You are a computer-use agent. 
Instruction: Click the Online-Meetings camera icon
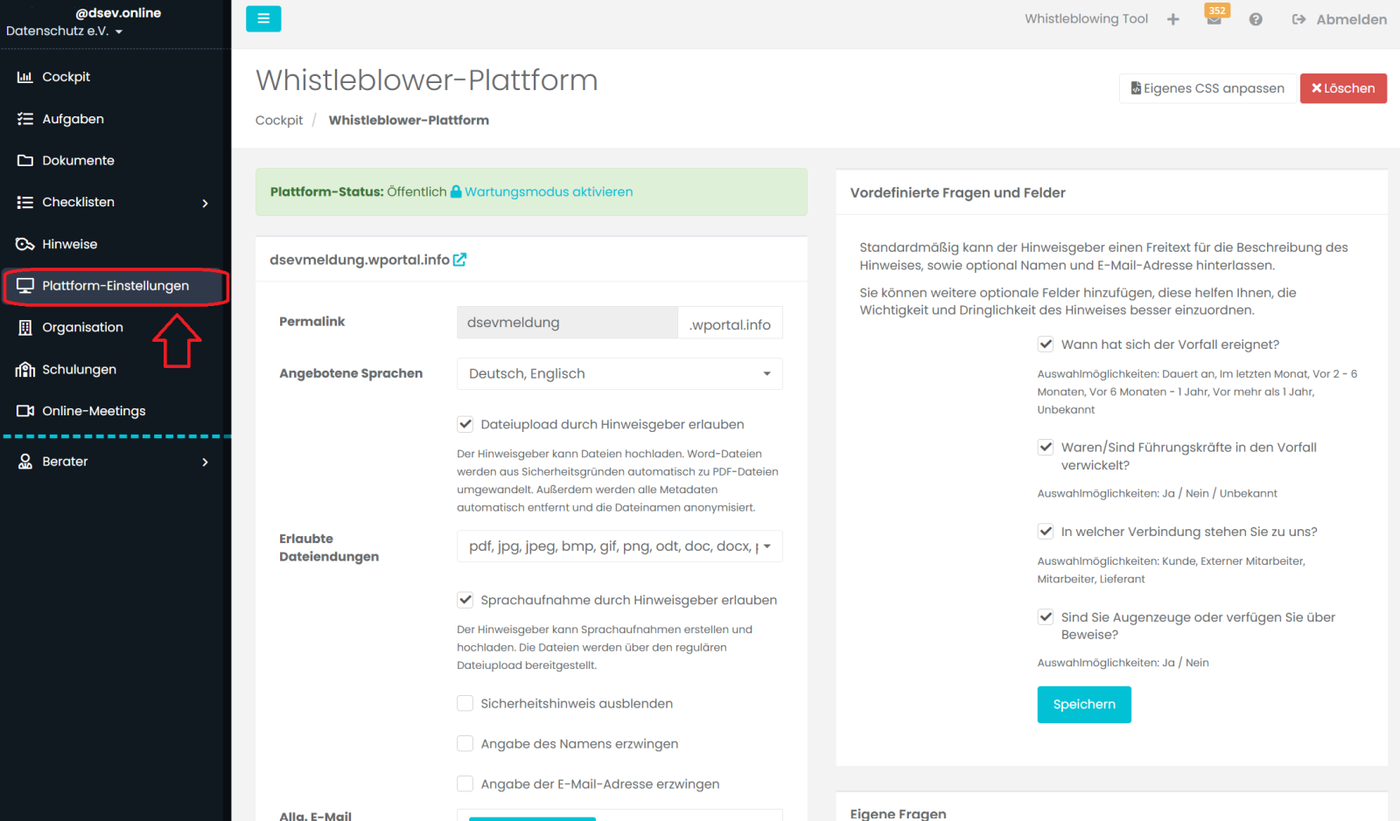[x=25, y=411]
